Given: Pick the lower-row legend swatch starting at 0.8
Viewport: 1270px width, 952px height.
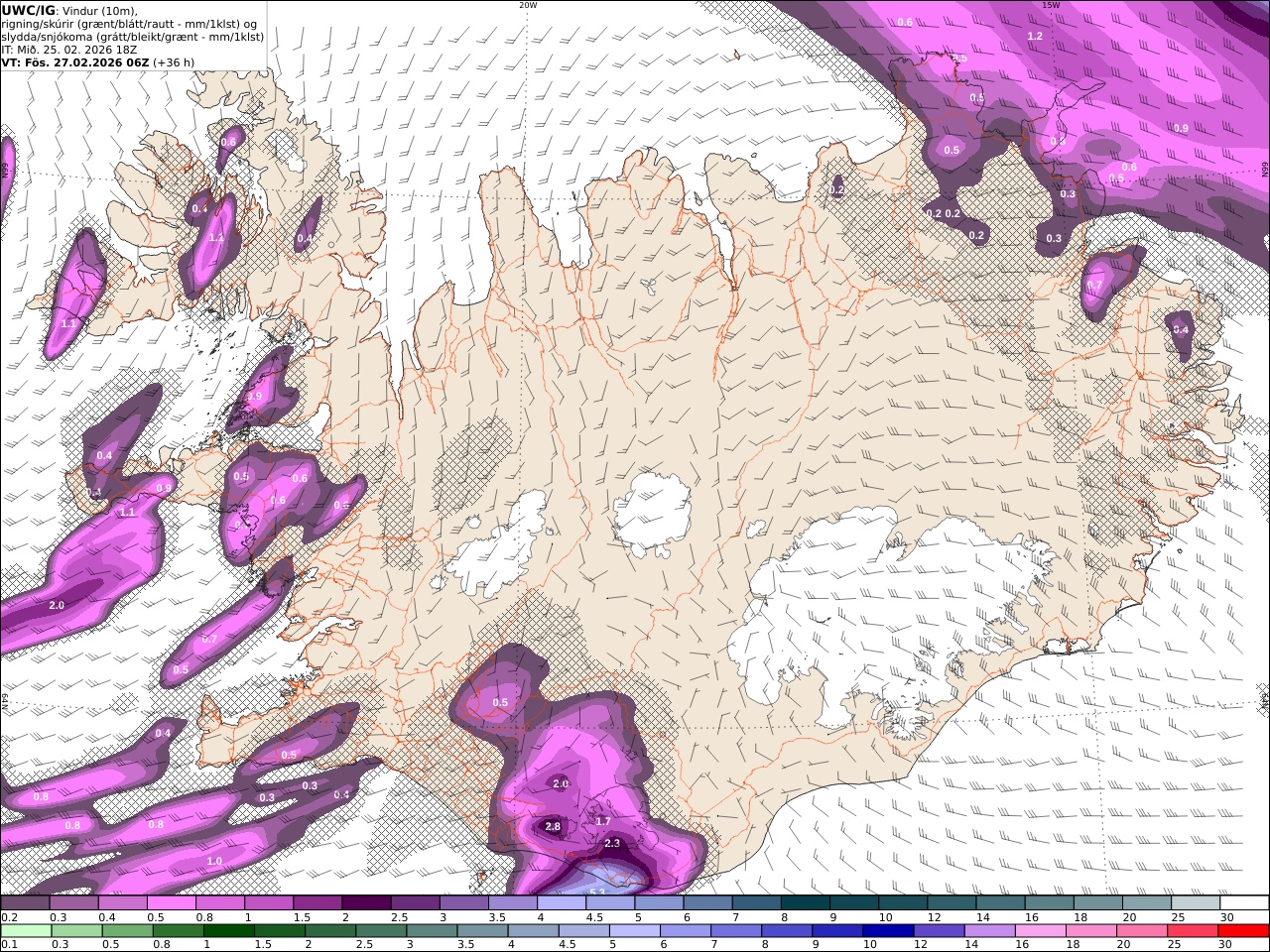Looking at the screenshot, I should click(x=178, y=931).
